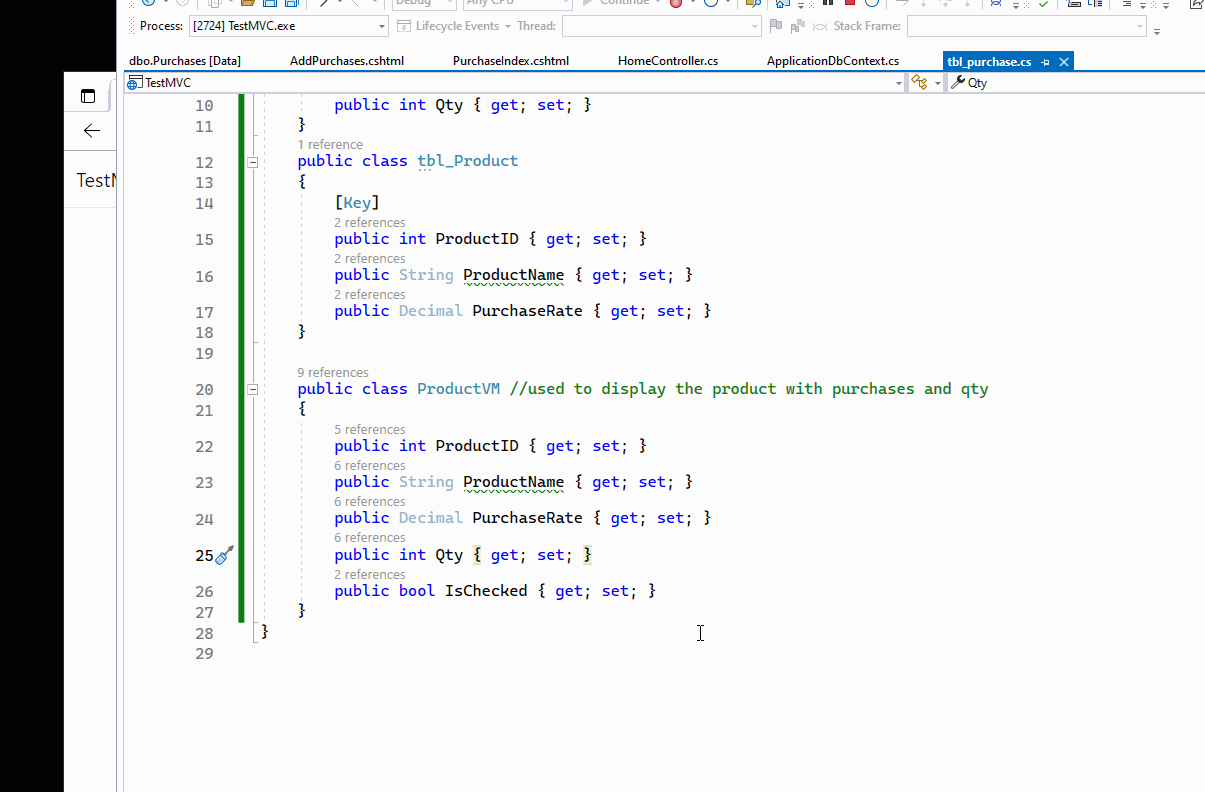Click the tab panel icon in the browser window behind
The image size is (1205, 792).
click(x=88, y=97)
